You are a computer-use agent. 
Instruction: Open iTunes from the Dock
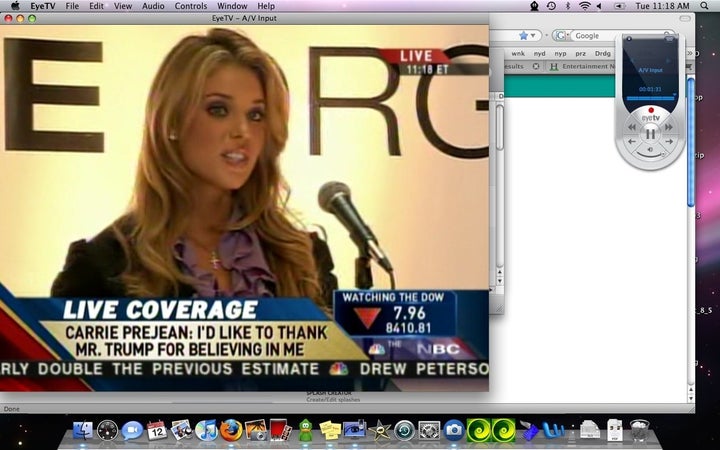click(x=206, y=430)
